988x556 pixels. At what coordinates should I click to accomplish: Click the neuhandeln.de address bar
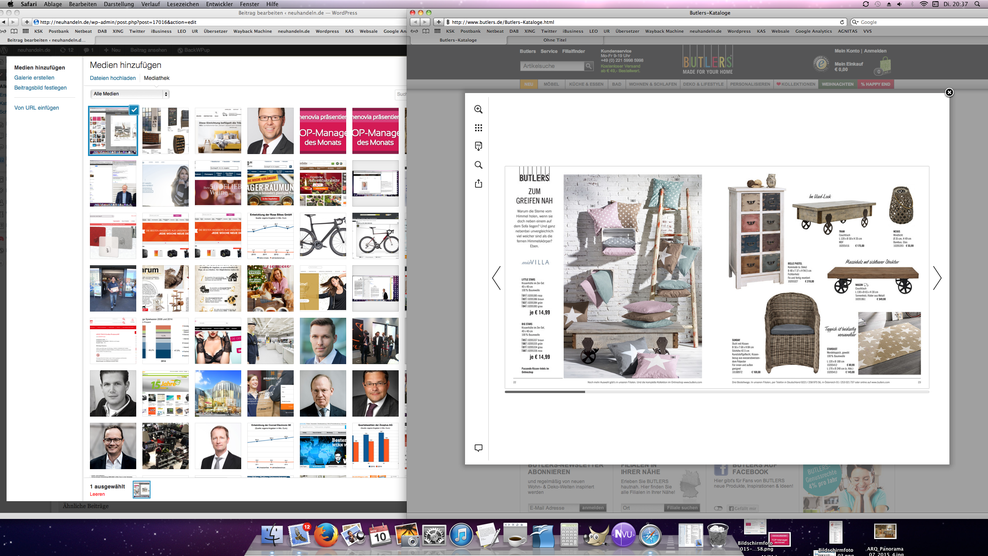(217, 22)
